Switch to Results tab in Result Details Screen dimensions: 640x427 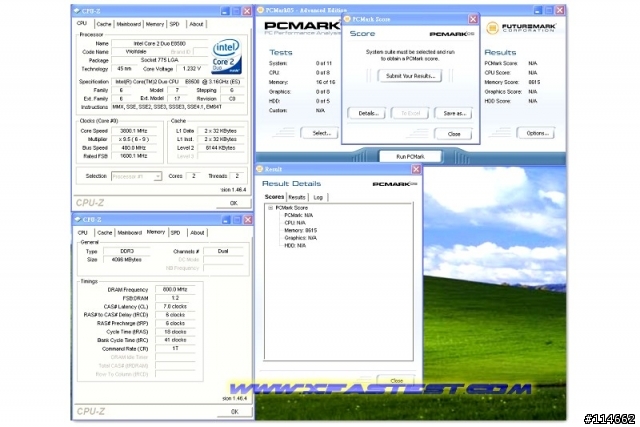coord(297,197)
